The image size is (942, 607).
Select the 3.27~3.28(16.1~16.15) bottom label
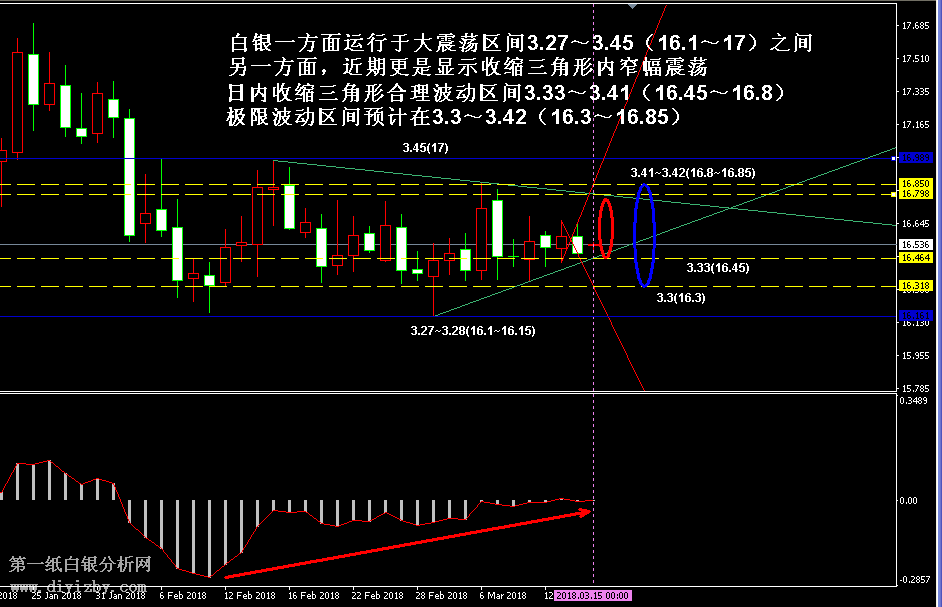coord(472,330)
